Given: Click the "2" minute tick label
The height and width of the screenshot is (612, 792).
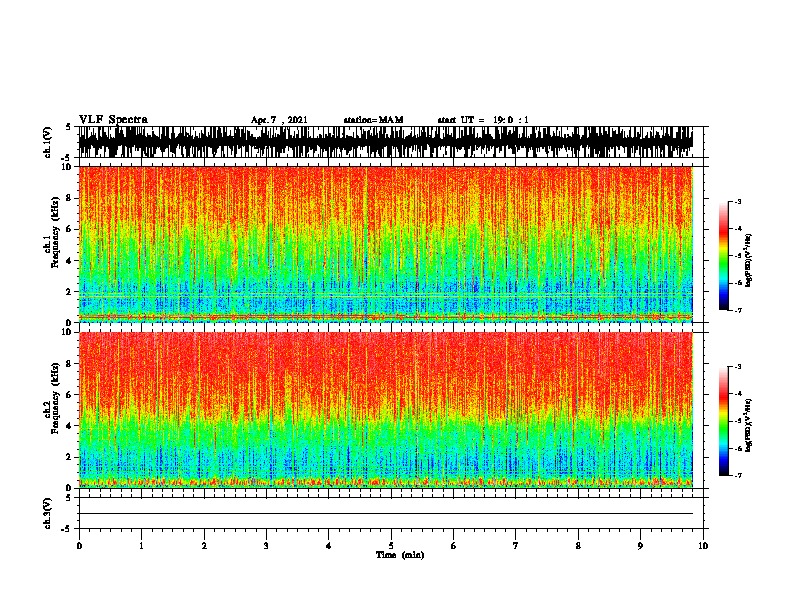Looking at the screenshot, I should click(x=204, y=546).
